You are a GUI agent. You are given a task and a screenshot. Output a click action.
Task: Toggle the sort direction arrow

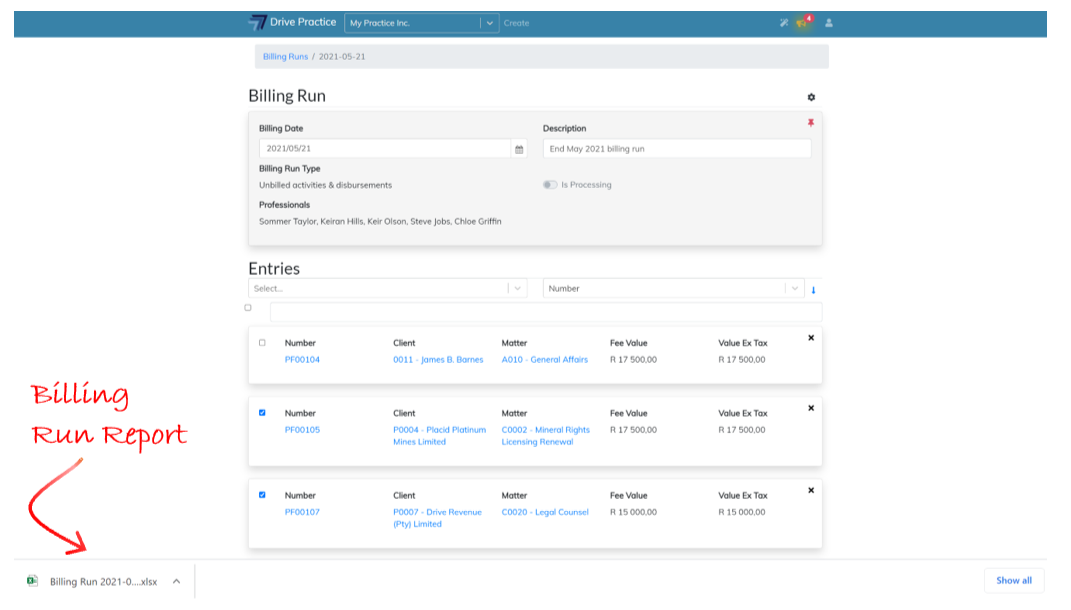[813, 290]
